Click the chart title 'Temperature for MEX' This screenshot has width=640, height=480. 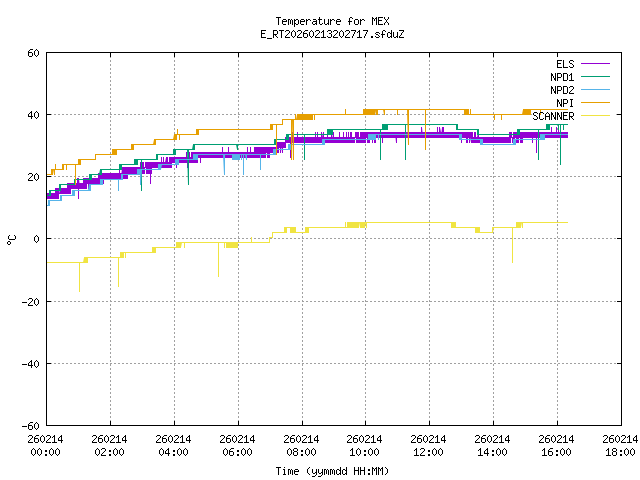[x=332, y=21]
